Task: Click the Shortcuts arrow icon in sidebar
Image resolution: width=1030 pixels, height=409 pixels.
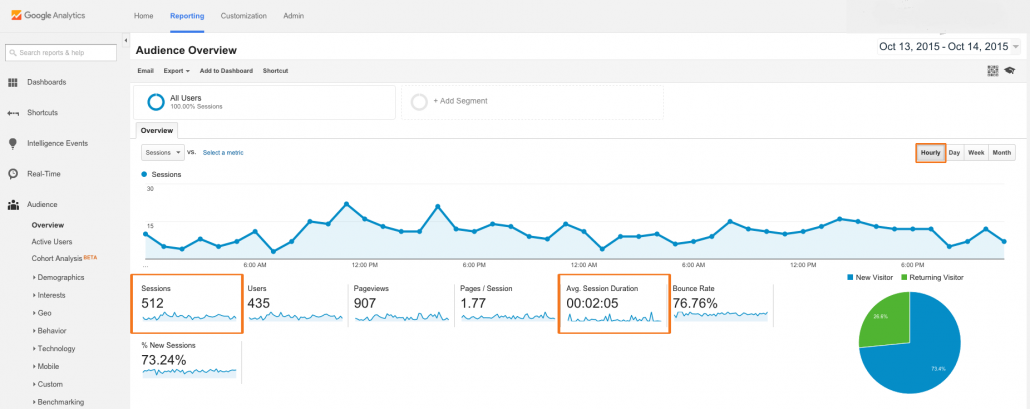Action: click(x=13, y=113)
